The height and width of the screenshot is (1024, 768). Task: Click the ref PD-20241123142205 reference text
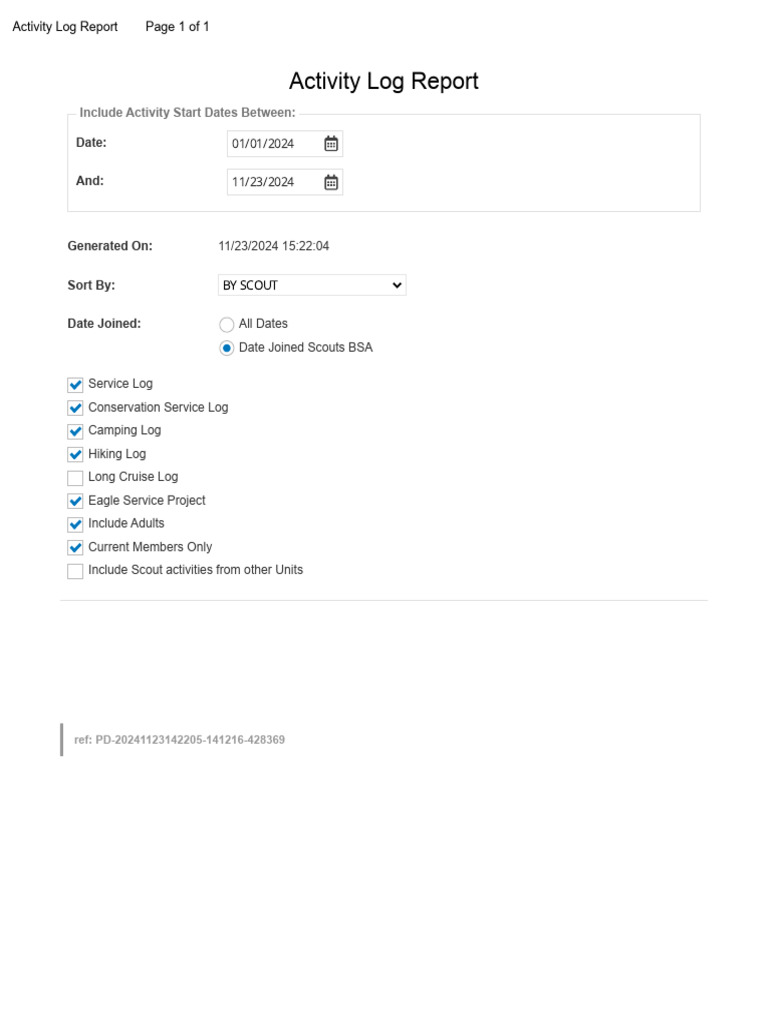(x=180, y=740)
